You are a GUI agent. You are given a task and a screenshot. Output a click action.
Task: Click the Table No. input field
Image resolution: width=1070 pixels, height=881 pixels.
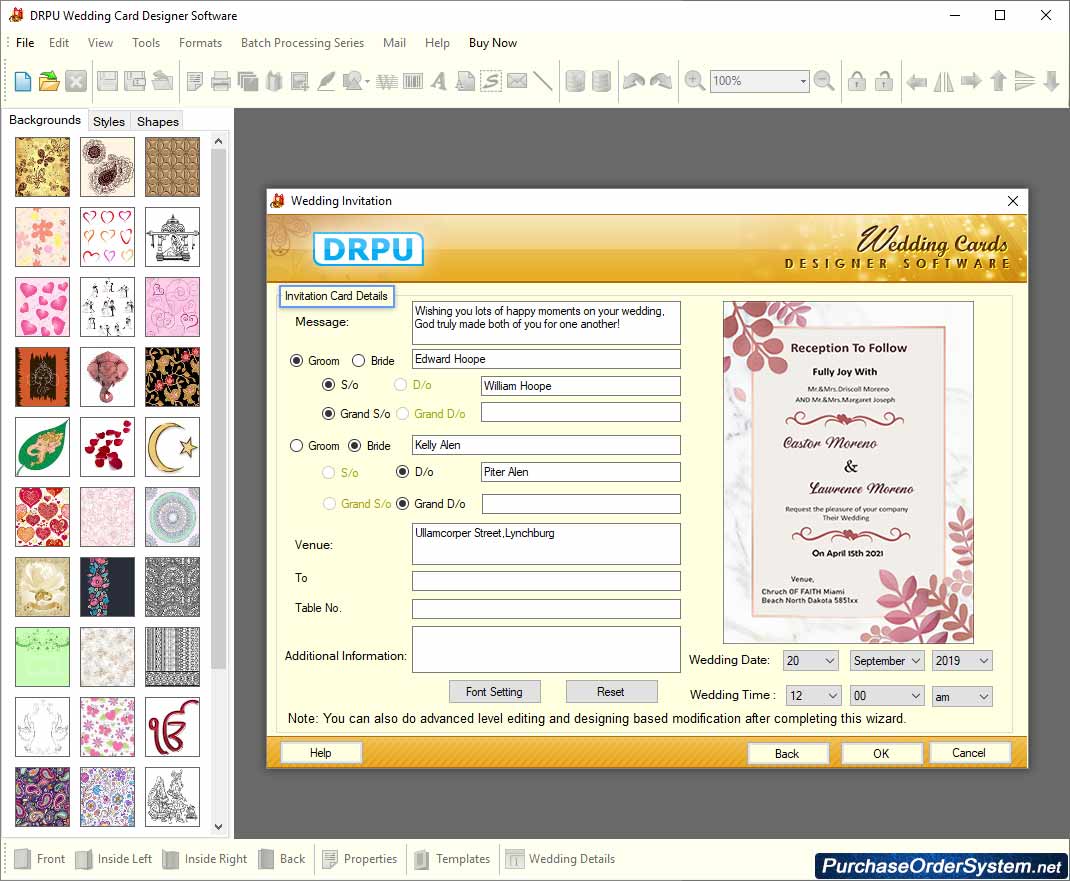[546, 609]
